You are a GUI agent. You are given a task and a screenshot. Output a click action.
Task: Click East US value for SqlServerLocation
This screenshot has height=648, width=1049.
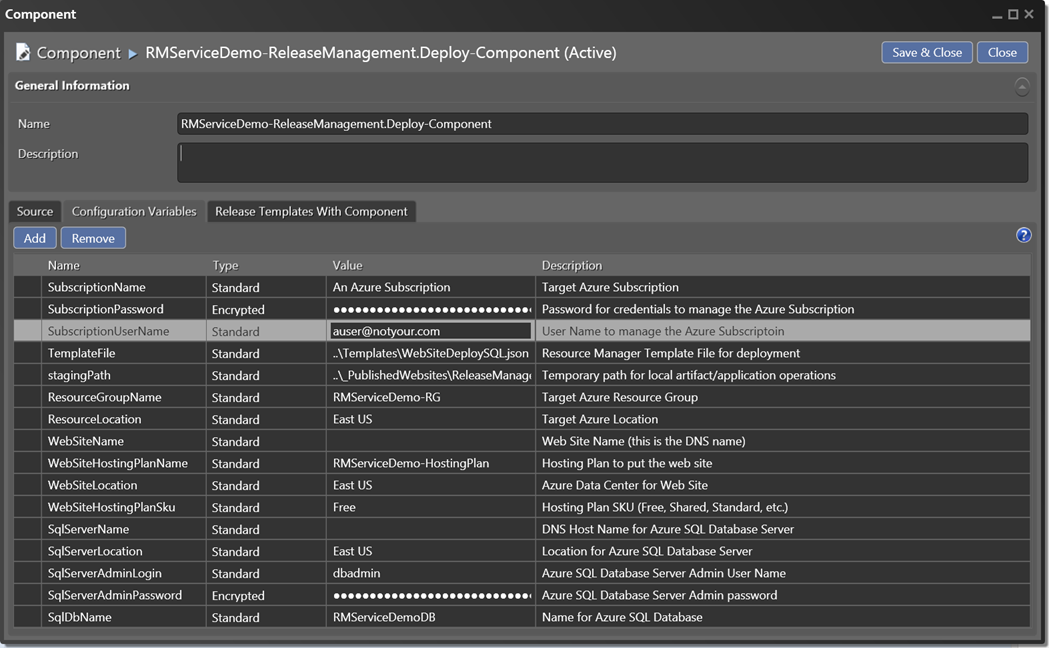point(431,552)
